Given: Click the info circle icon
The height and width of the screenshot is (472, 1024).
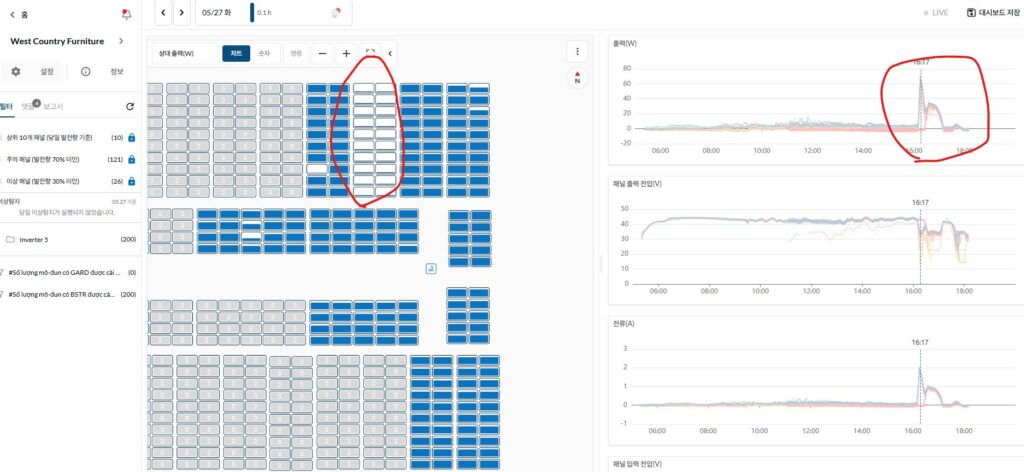Looking at the screenshot, I should tap(86, 72).
